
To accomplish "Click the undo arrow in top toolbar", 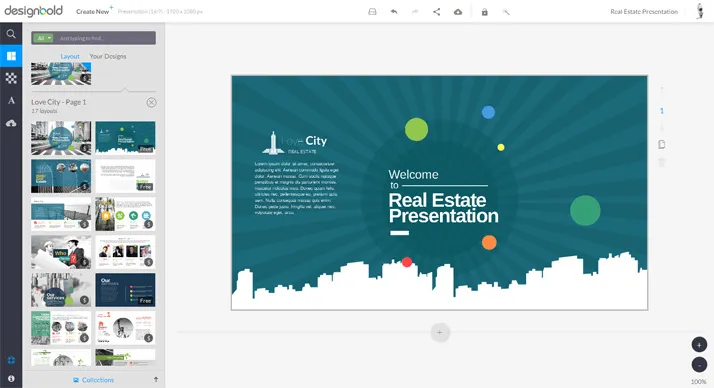I will click(x=394, y=12).
